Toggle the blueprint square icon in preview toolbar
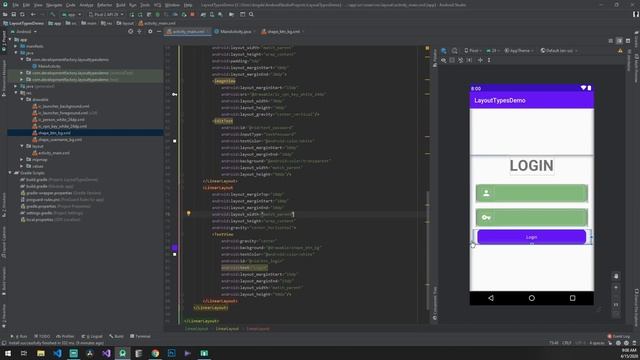 [x=452, y=60]
